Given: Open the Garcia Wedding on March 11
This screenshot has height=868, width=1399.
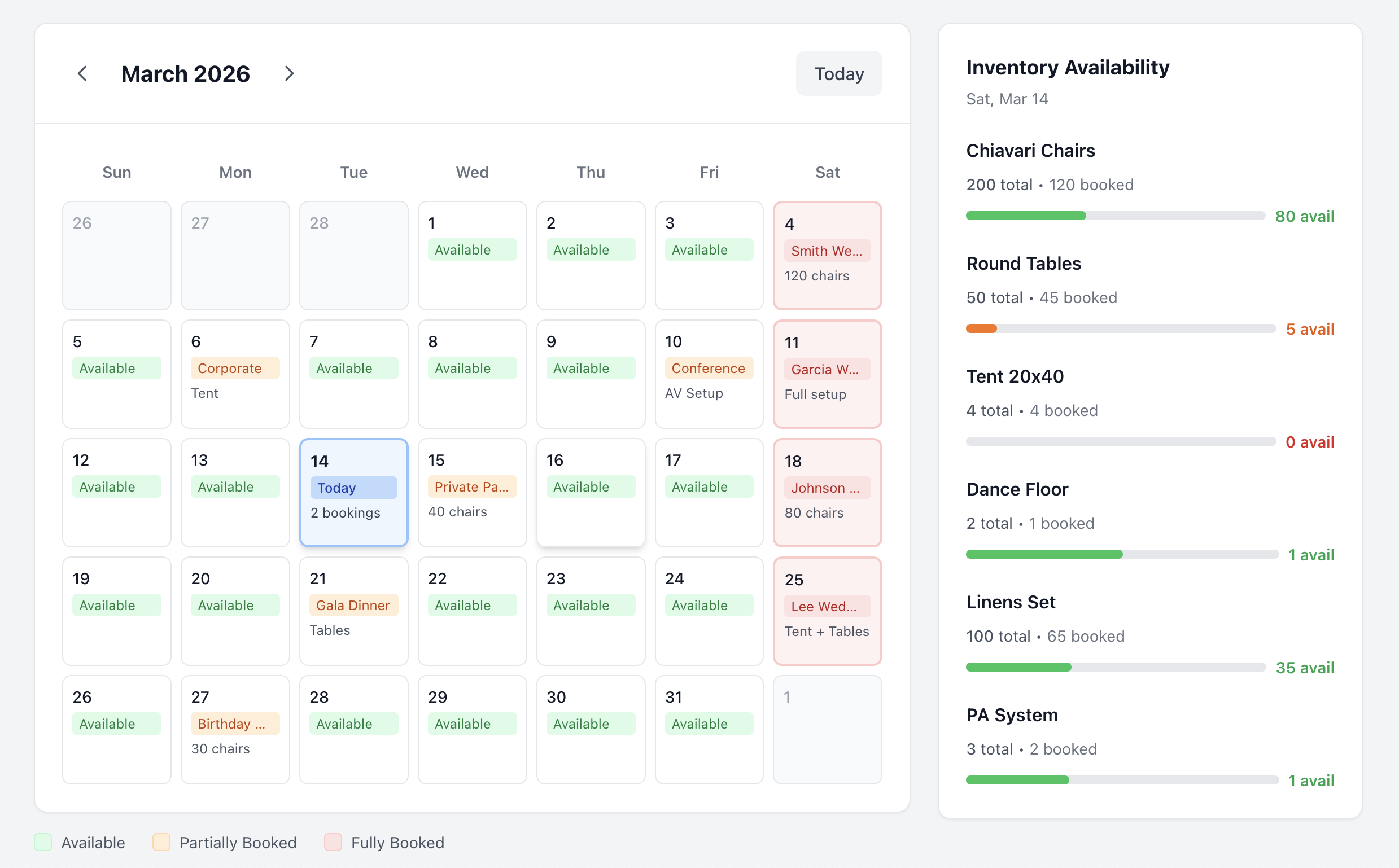Looking at the screenshot, I should coord(827,369).
